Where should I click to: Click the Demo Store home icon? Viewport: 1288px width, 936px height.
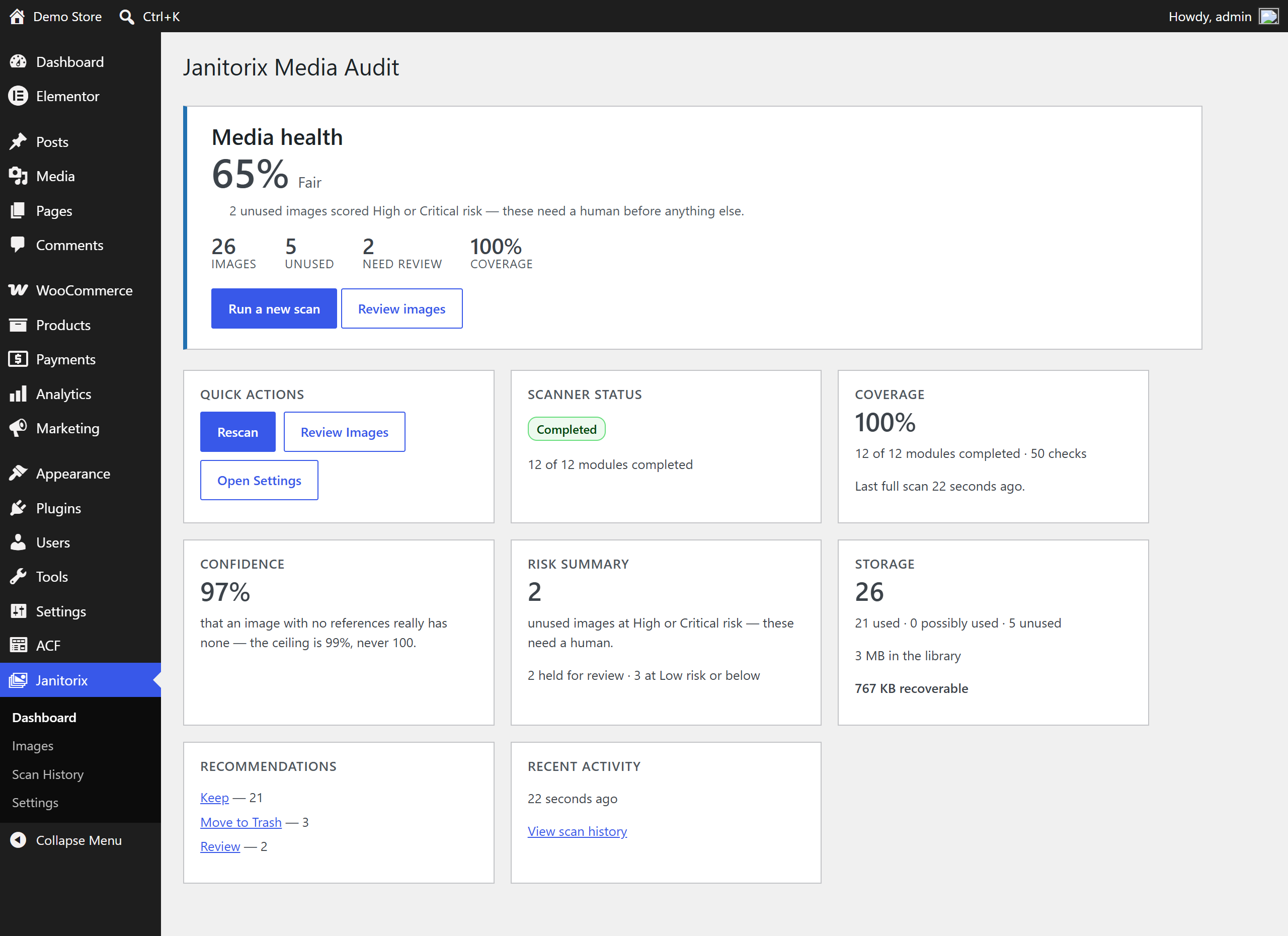point(17,16)
